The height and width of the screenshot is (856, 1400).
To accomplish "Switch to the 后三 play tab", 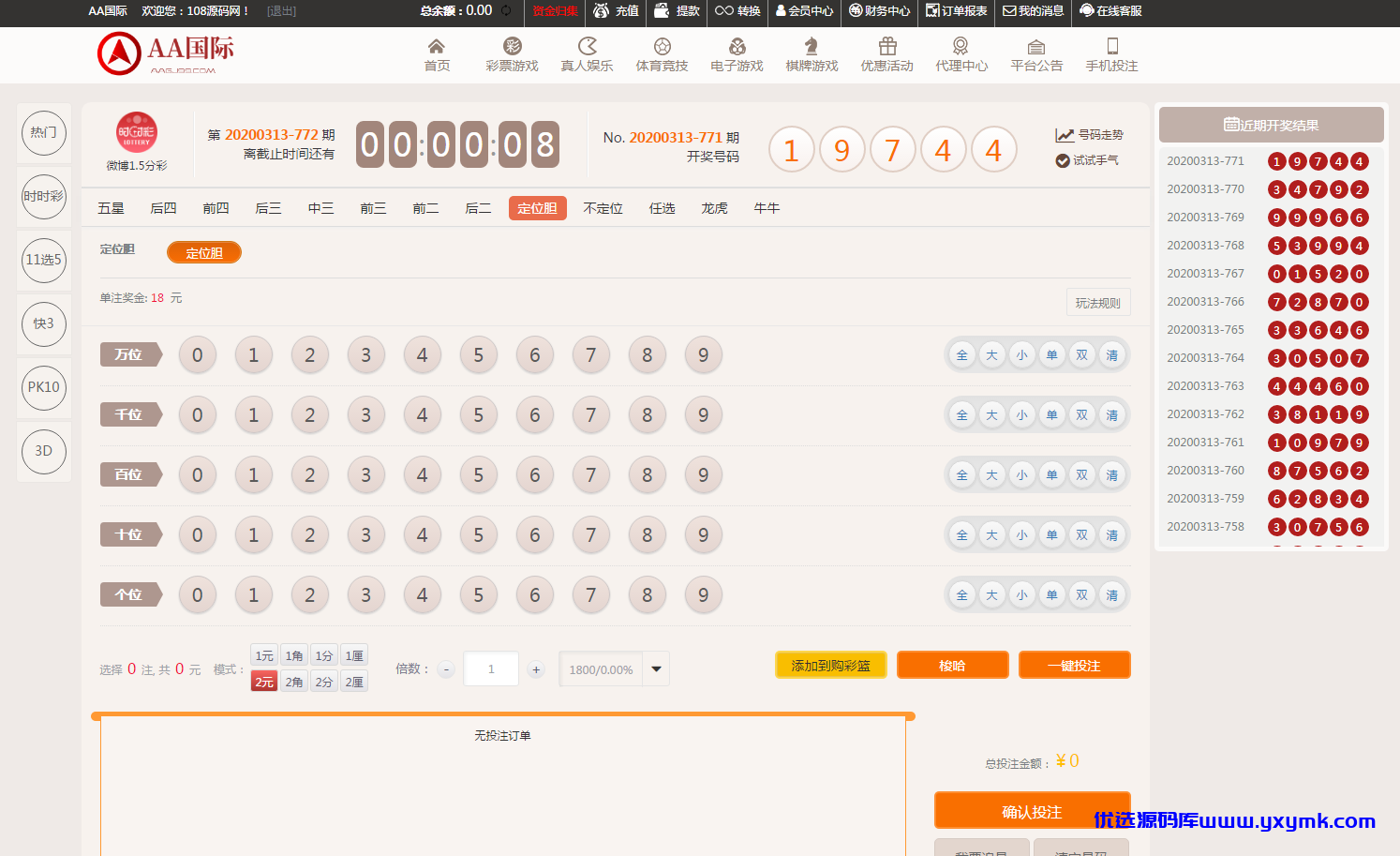I will [268, 208].
